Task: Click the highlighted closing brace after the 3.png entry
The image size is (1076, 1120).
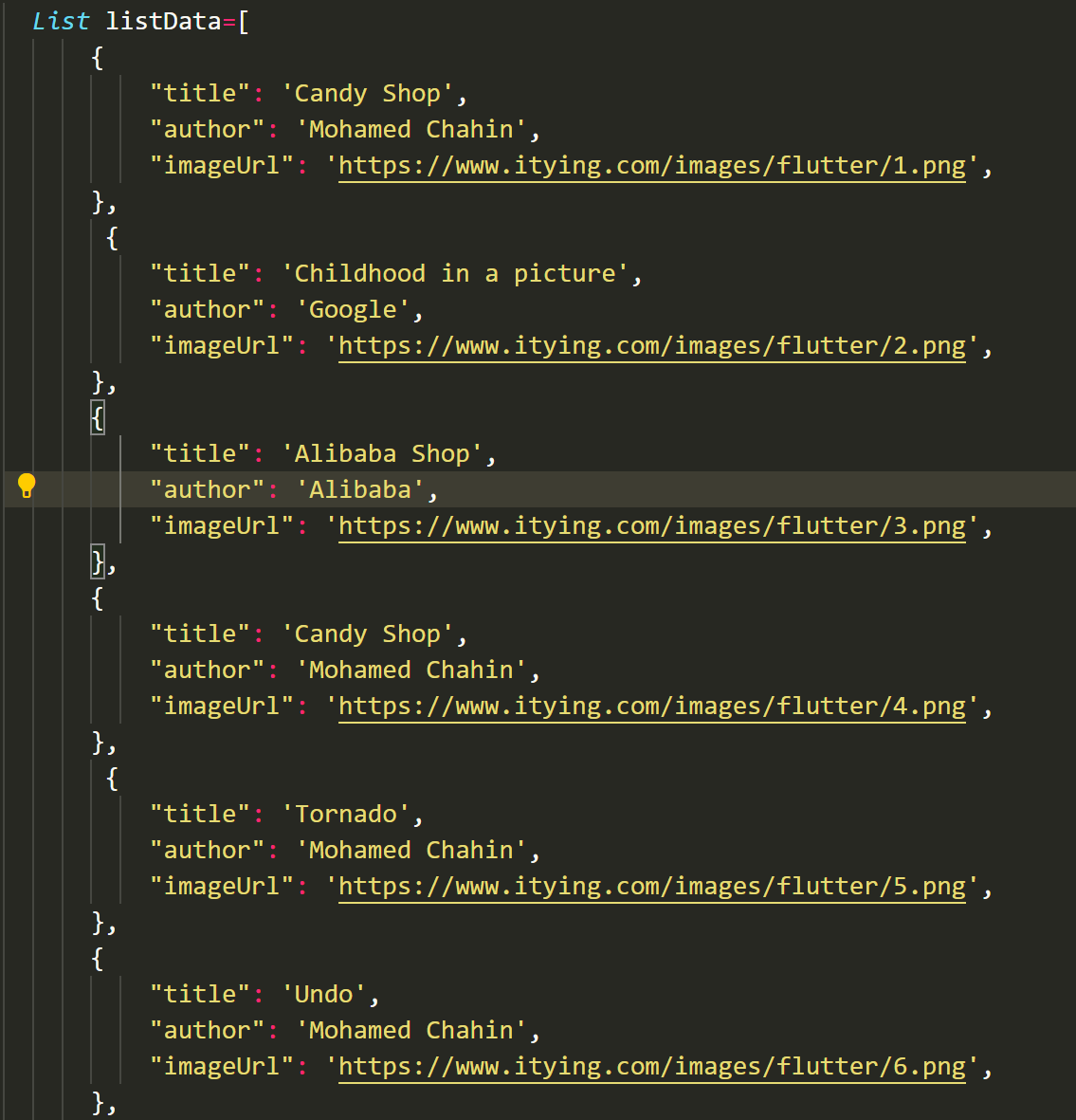Action: click(98, 562)
